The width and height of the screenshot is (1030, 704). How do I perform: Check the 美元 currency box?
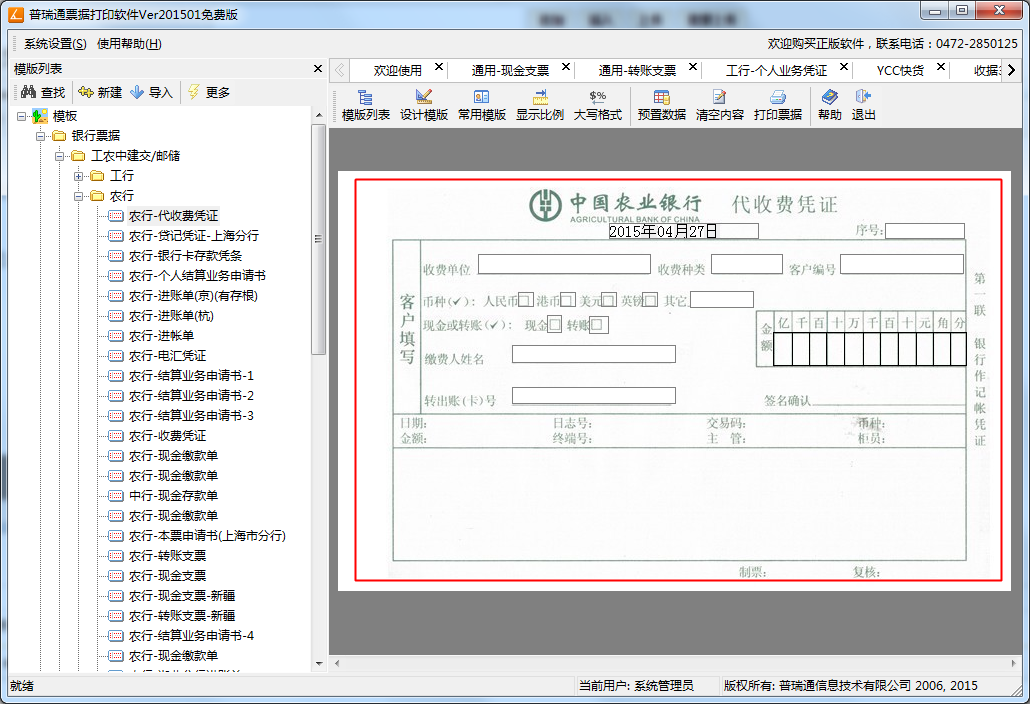(x=609, y=300)
